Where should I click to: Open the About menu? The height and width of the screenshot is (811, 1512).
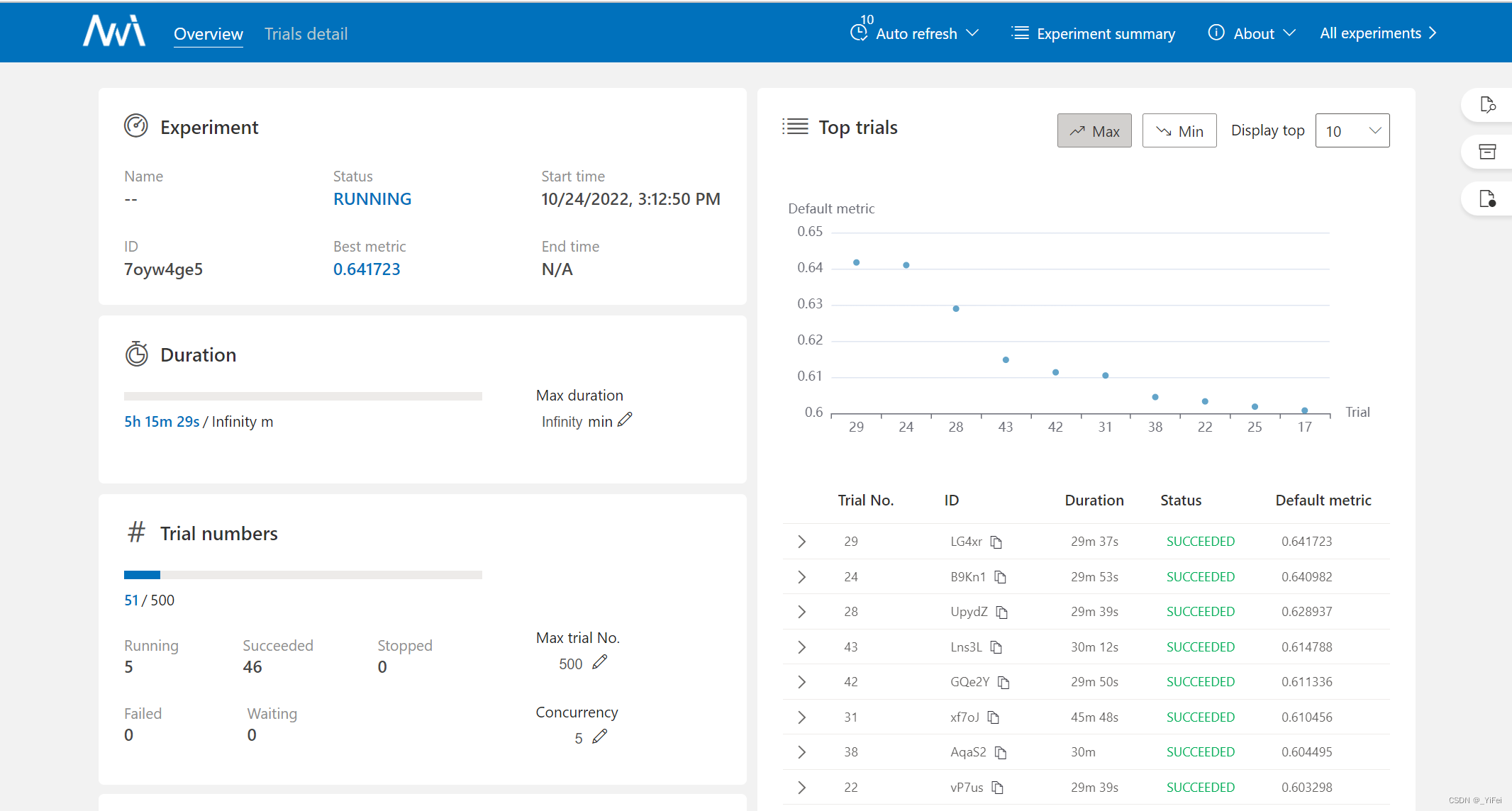click(x=1252, y=33)
